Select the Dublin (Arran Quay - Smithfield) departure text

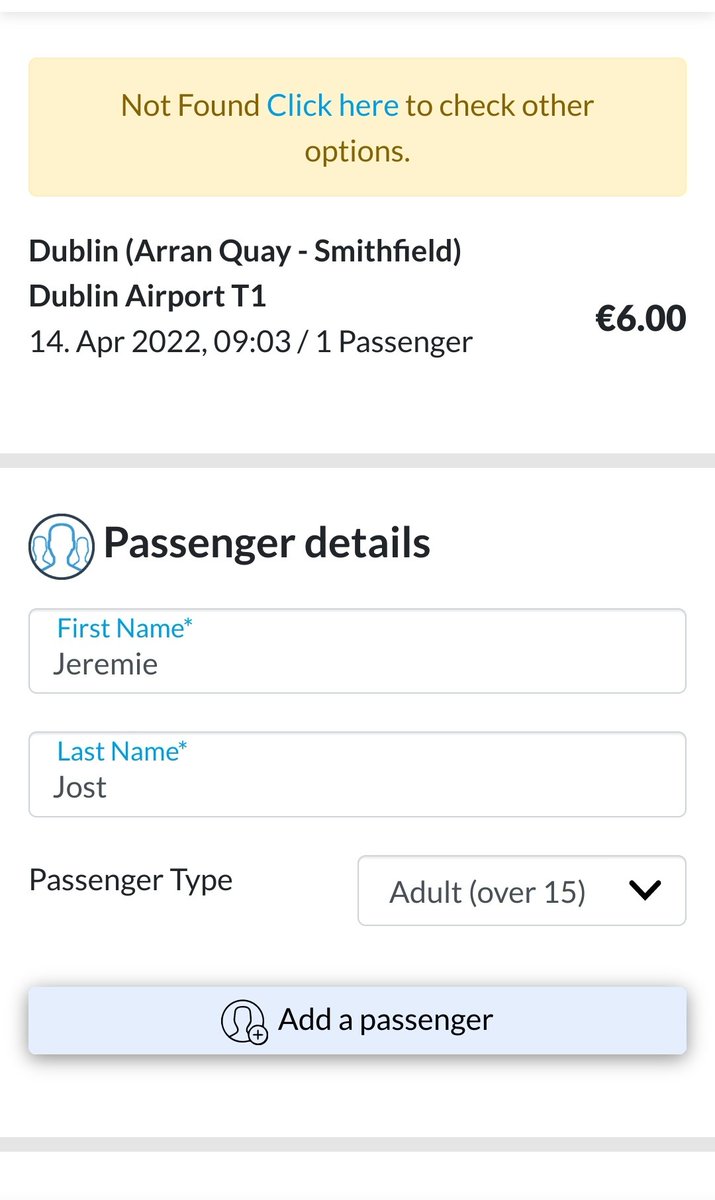(245, 251)
